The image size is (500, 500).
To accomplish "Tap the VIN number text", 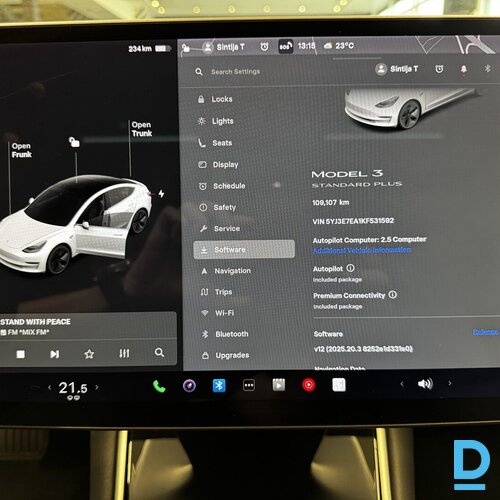I will click(x=353, y=221).
